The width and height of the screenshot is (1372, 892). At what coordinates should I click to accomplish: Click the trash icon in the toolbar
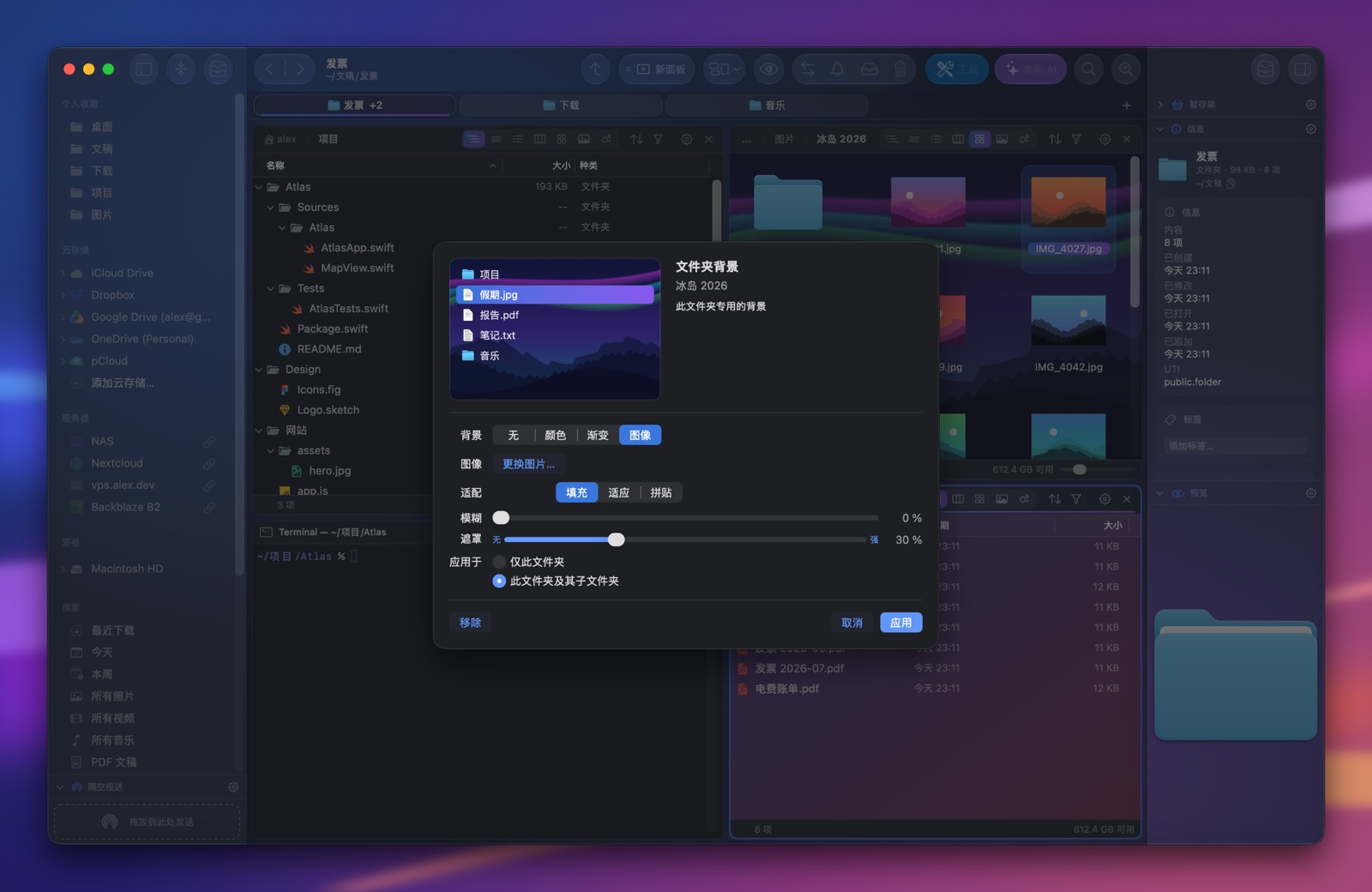click(900, 69)
